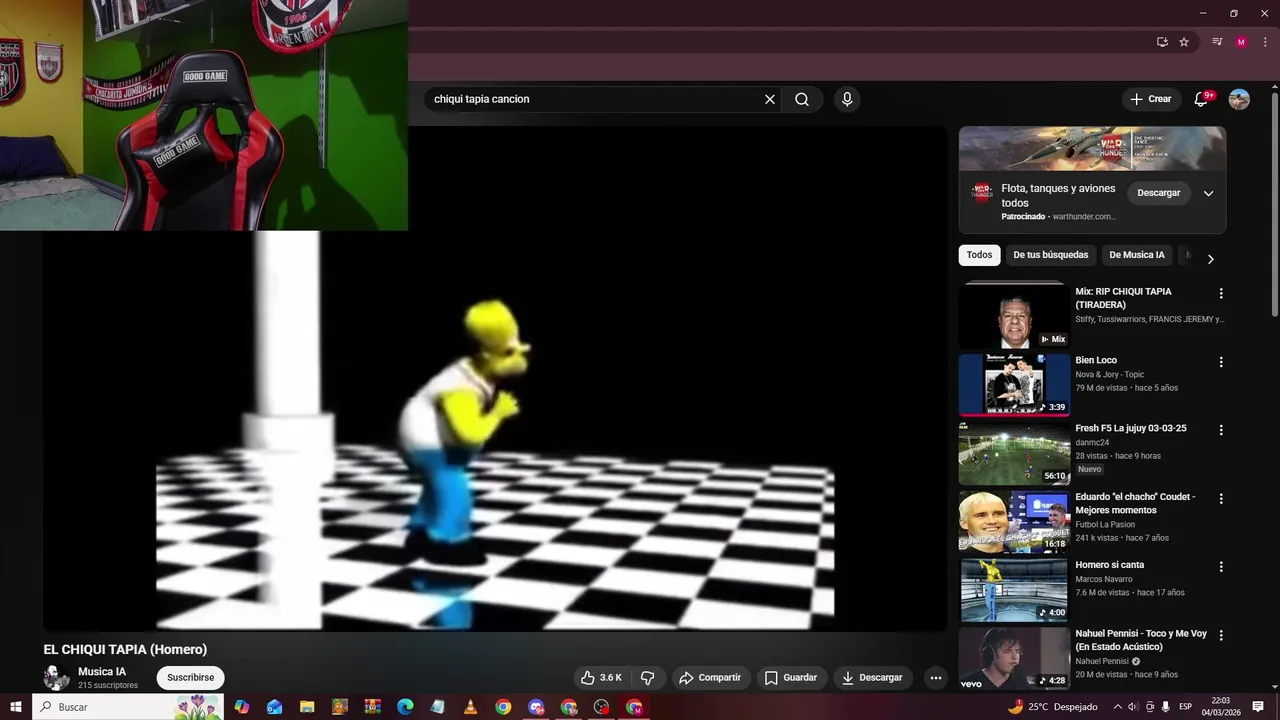
Task: Open YouTube notifications bell
Action: pyautogui.click(x=1202, y=99)
